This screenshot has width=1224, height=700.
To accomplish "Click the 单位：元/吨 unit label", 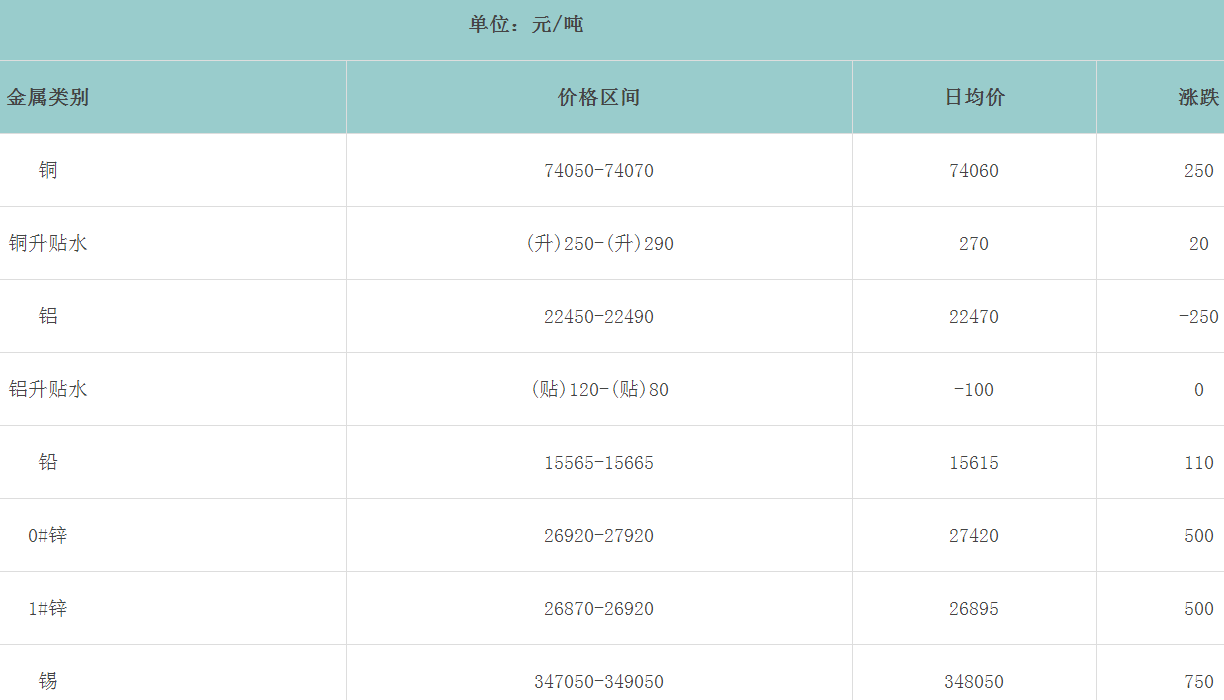I will click(x=526, y=24).
